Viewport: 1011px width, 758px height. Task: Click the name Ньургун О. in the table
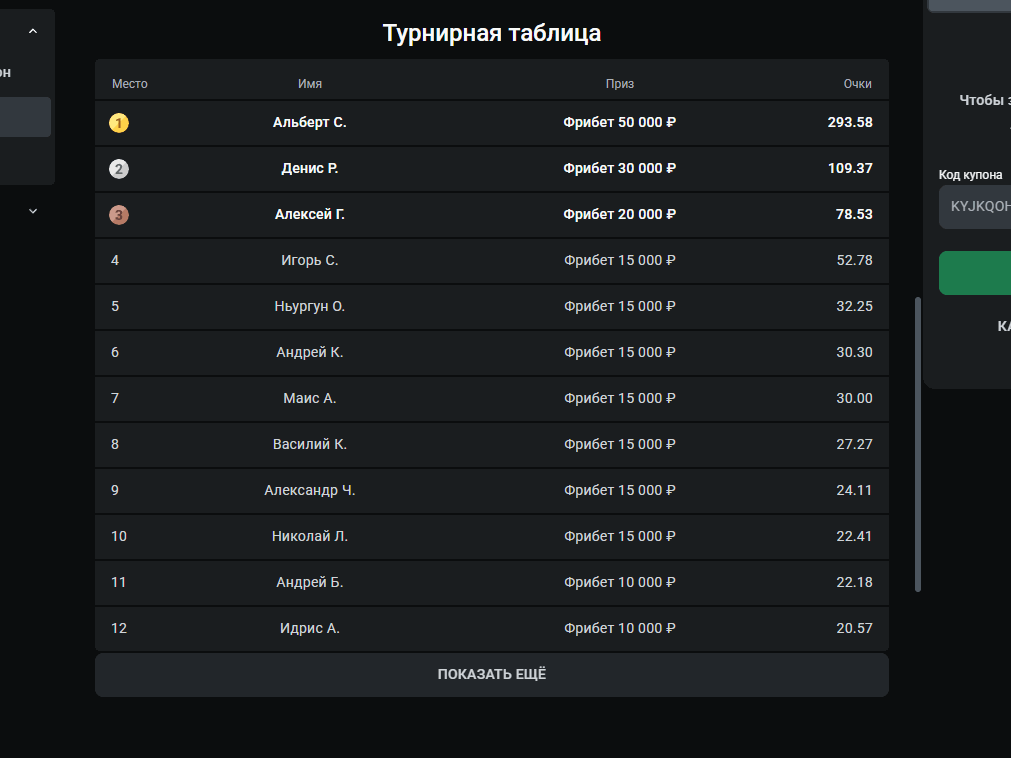click(310, 307)
